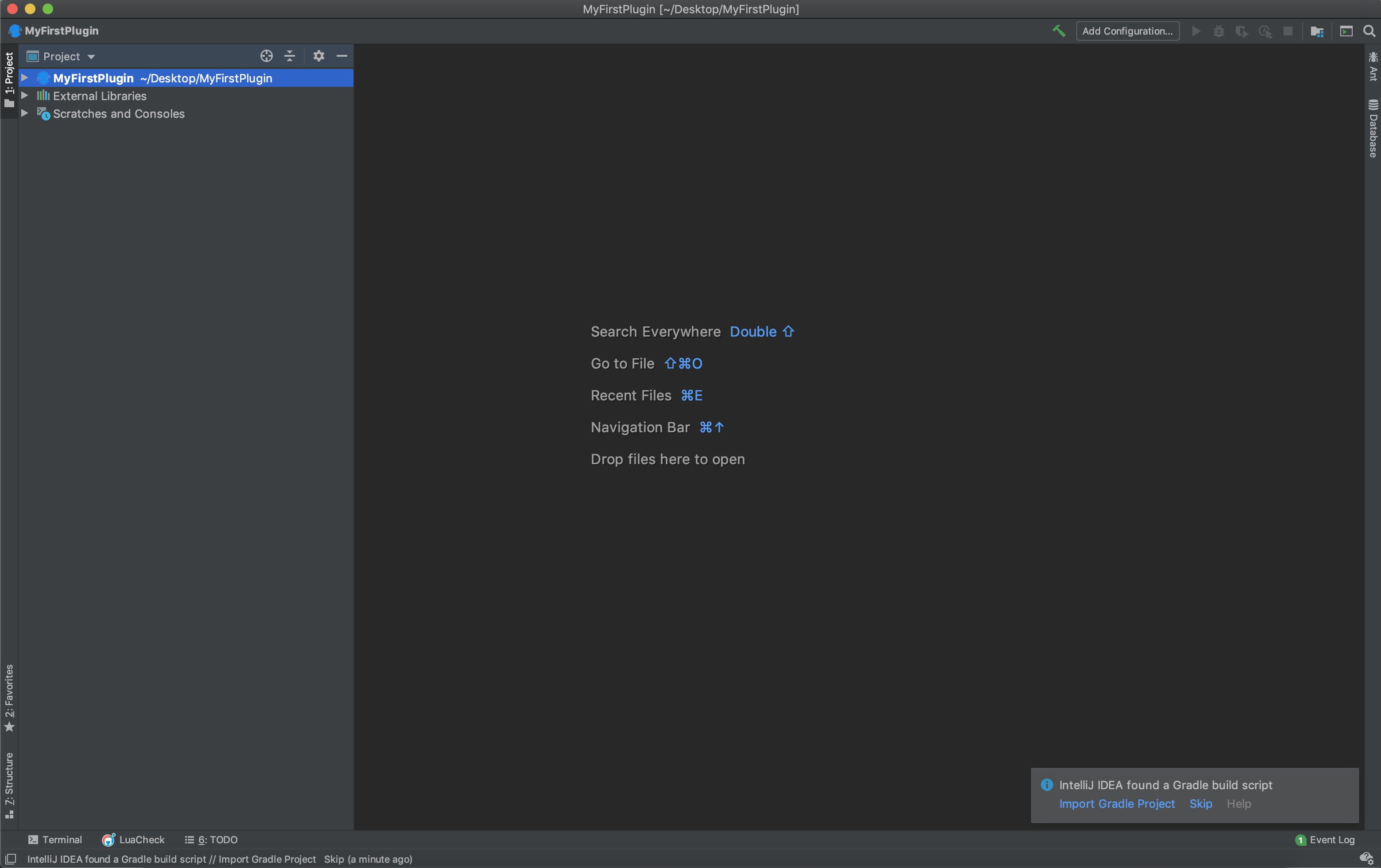Open the Event Log in the status bar

pyautogui.click(x=1325, y=839)
